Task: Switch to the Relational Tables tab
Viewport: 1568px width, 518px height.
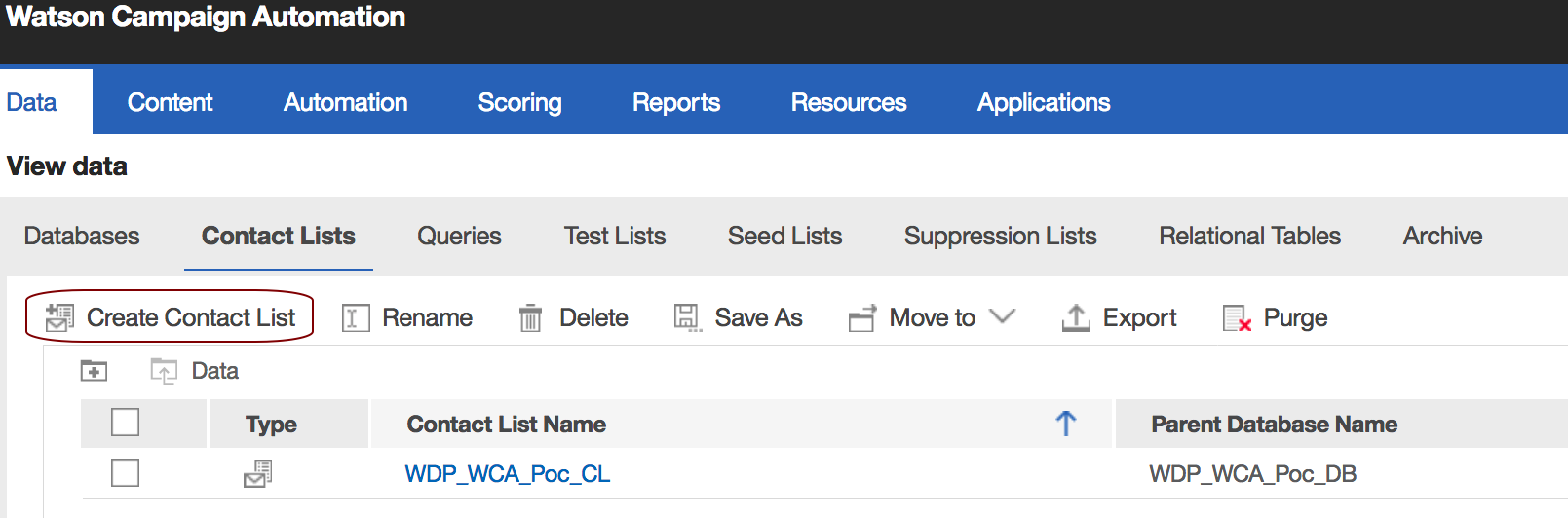Action: [x=1249, y=236]
